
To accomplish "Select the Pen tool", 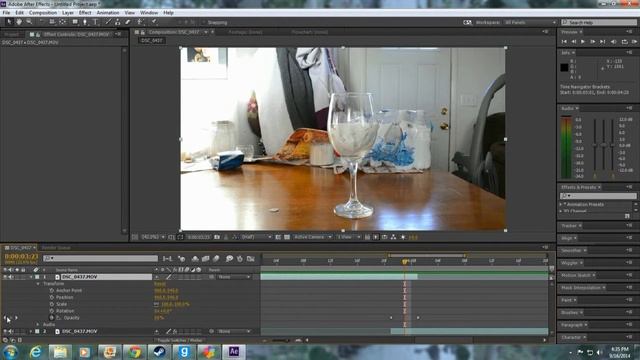I will click(85, 22).
